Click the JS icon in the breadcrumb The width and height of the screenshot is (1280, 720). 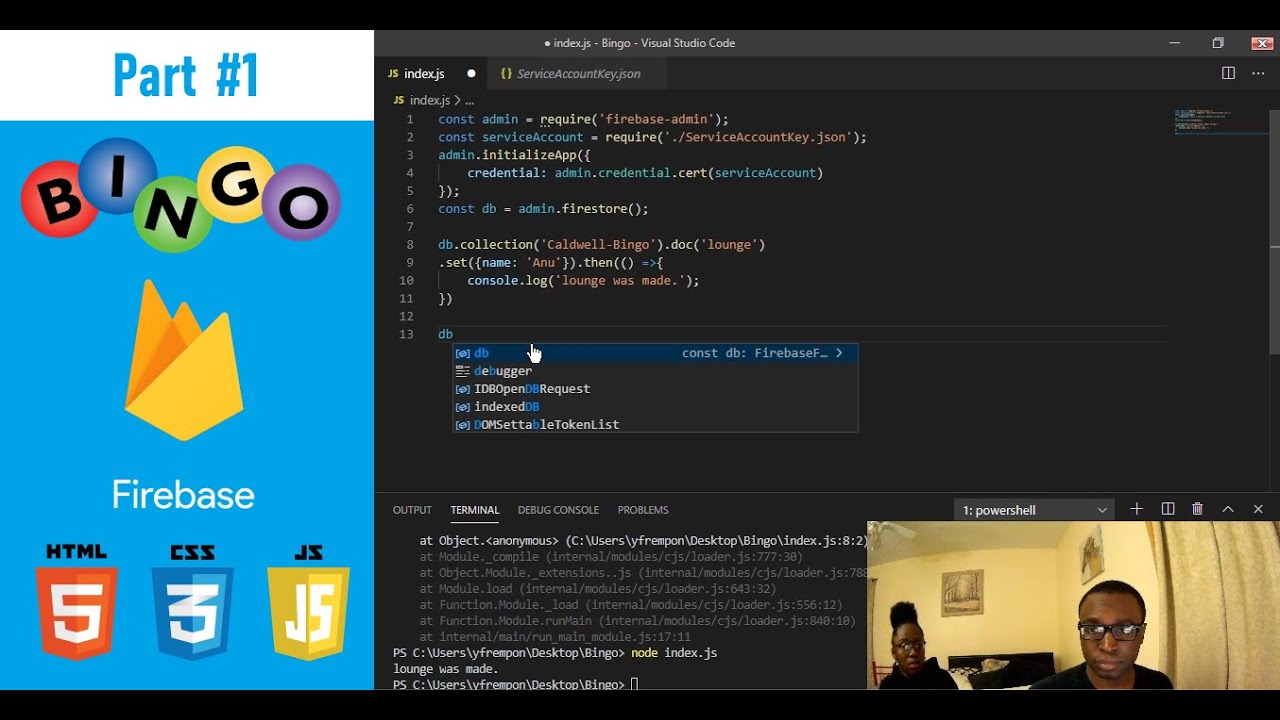point(399,100)
